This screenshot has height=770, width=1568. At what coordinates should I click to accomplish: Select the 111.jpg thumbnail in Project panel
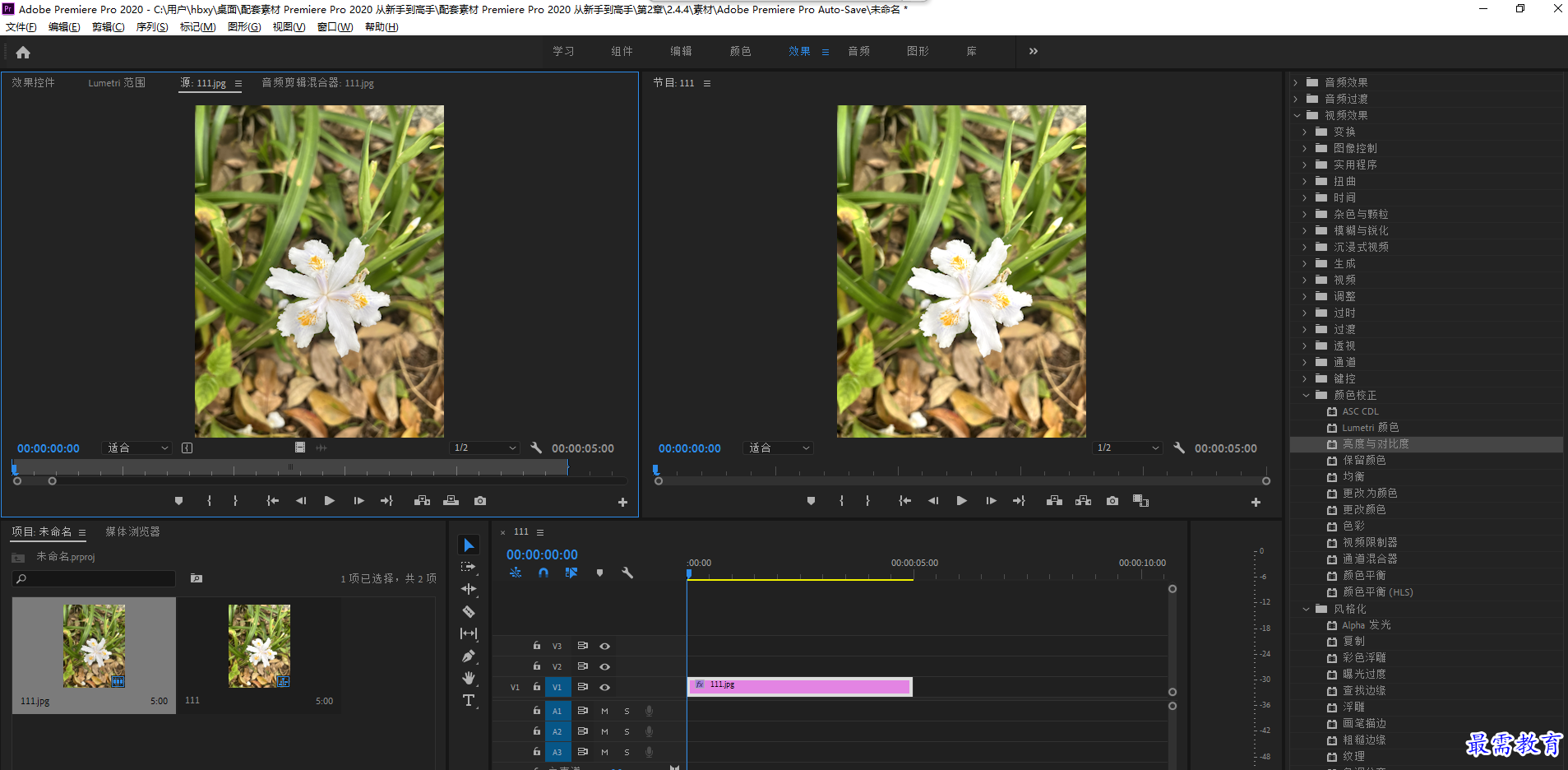pos(94,646)
